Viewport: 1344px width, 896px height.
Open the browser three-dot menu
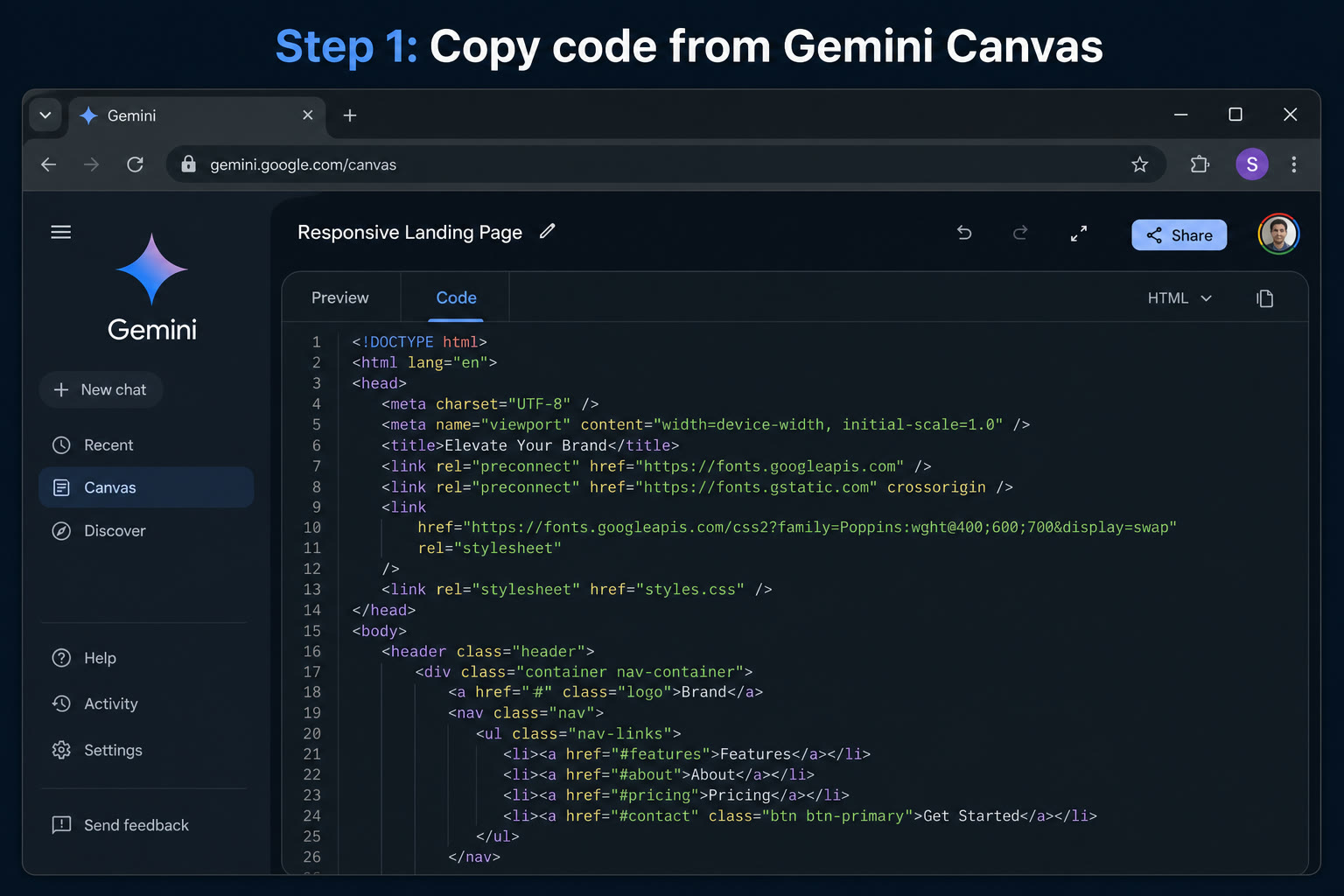(x=1294, y=164)
